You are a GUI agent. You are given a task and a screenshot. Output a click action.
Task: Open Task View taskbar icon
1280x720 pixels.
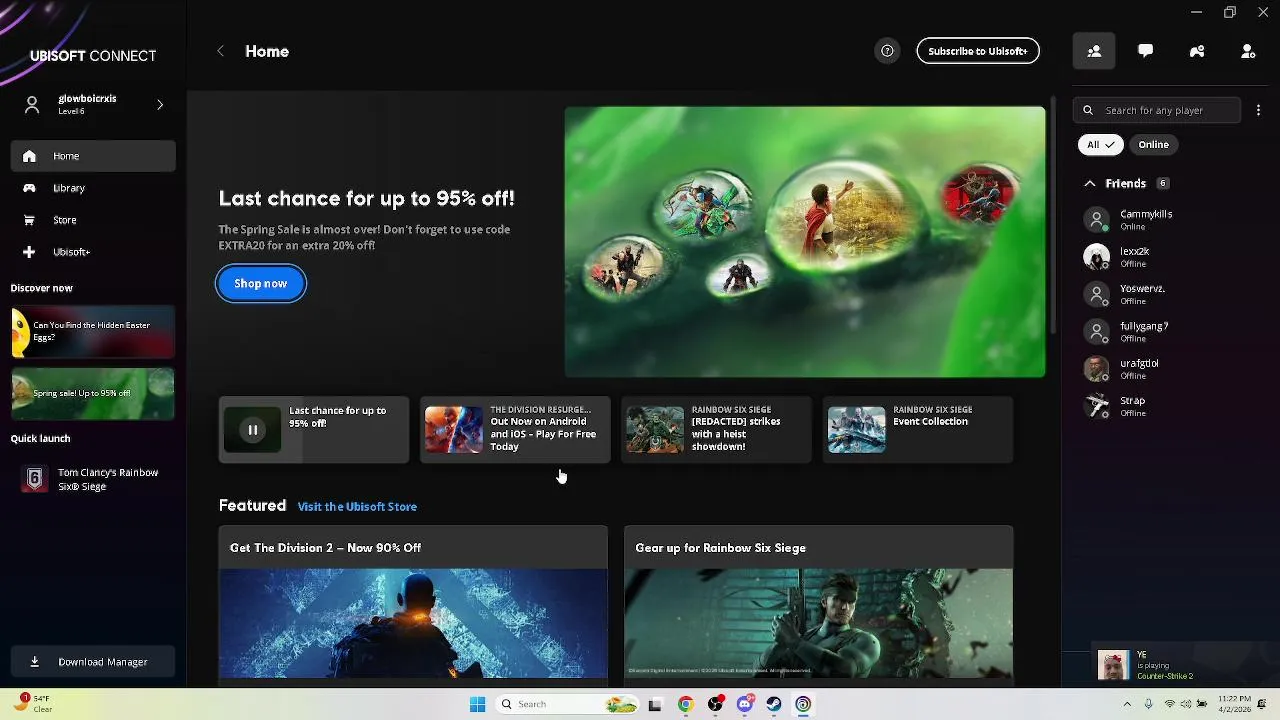tap(655, 704)
